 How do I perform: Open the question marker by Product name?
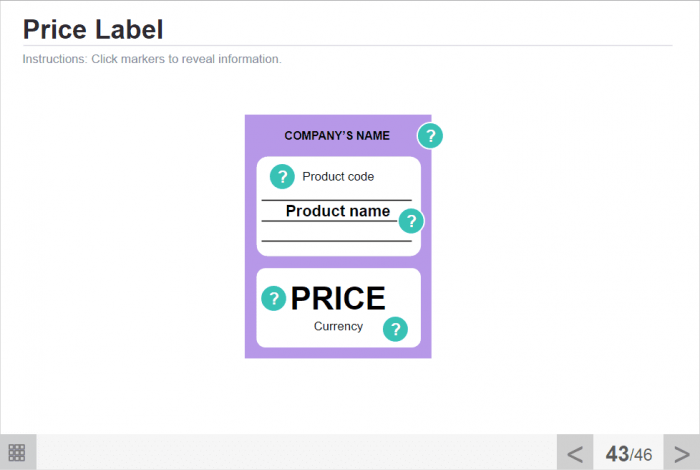point(411,221)
